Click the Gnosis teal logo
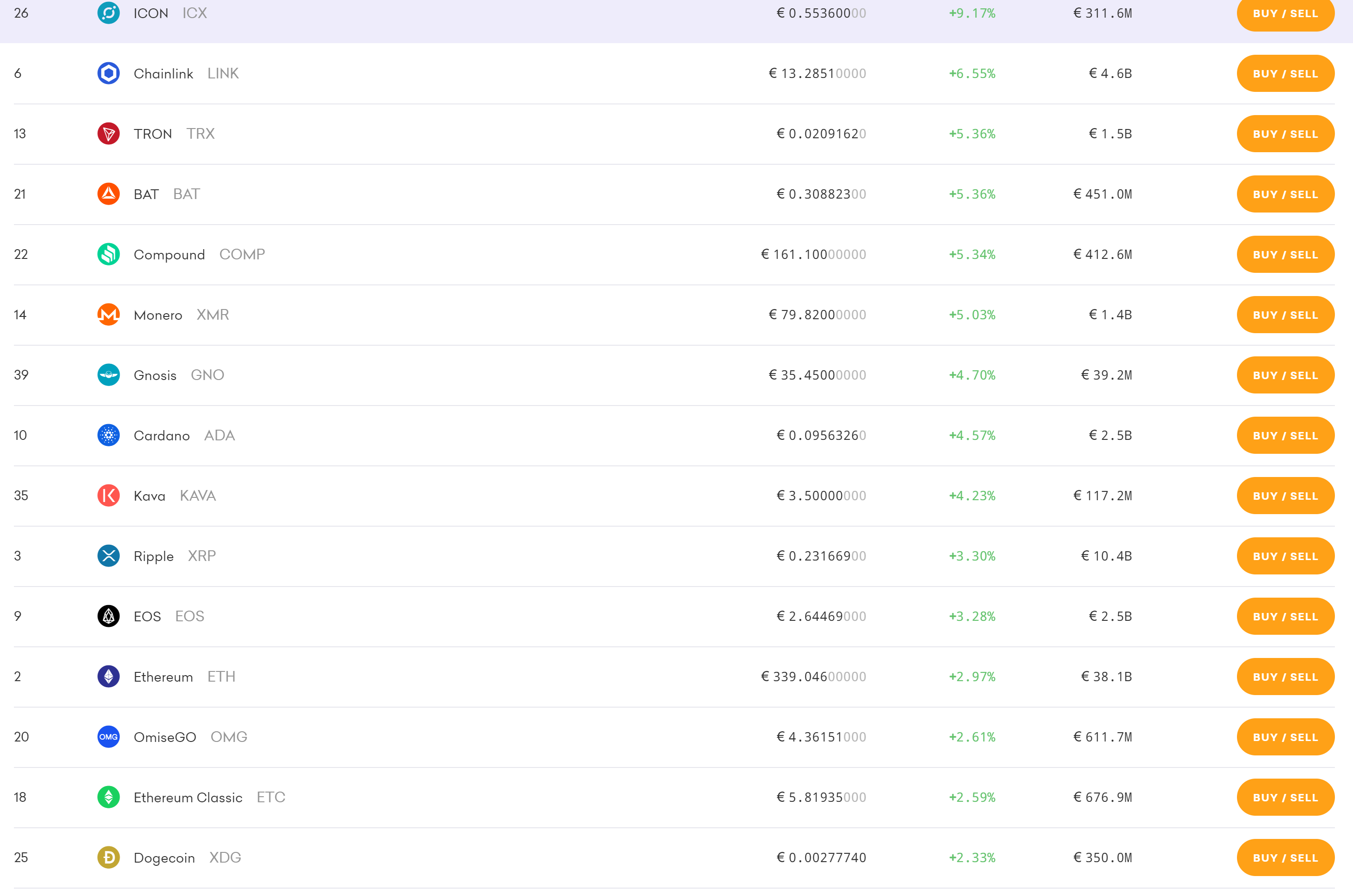 (109, 375)
